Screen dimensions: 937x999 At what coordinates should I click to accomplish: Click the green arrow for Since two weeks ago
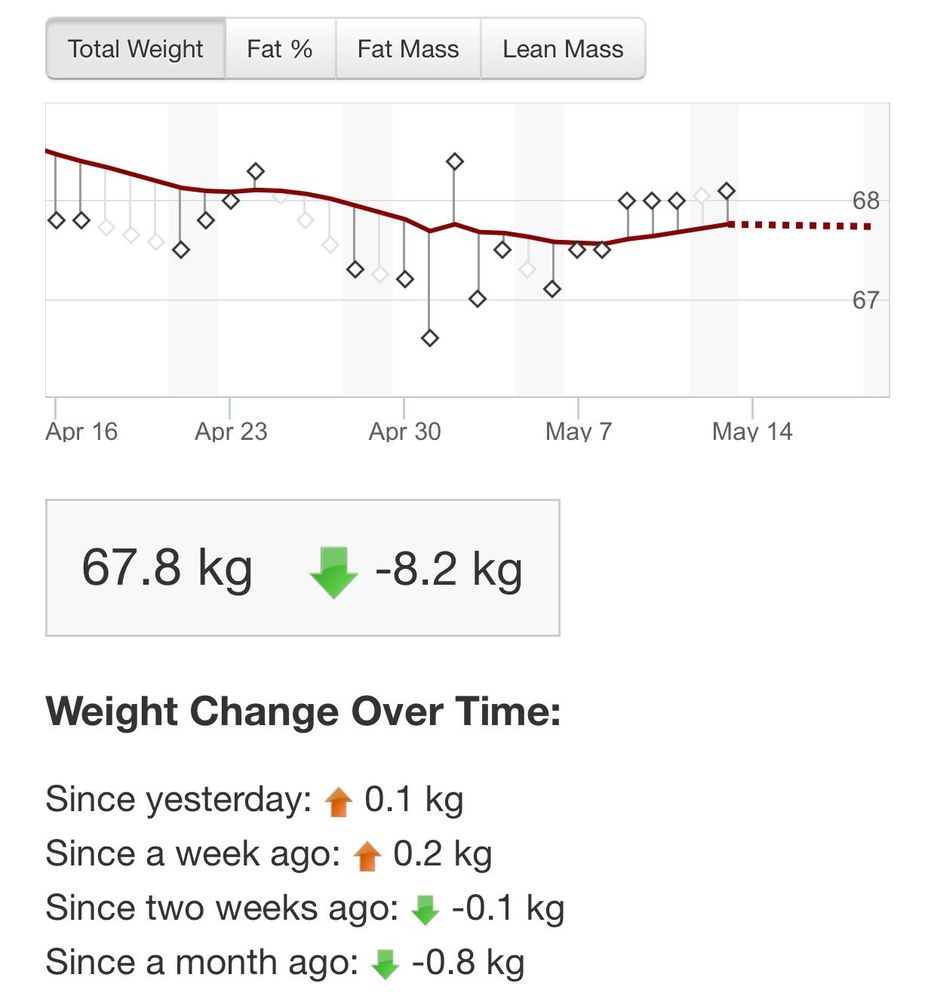pos(426,909)
